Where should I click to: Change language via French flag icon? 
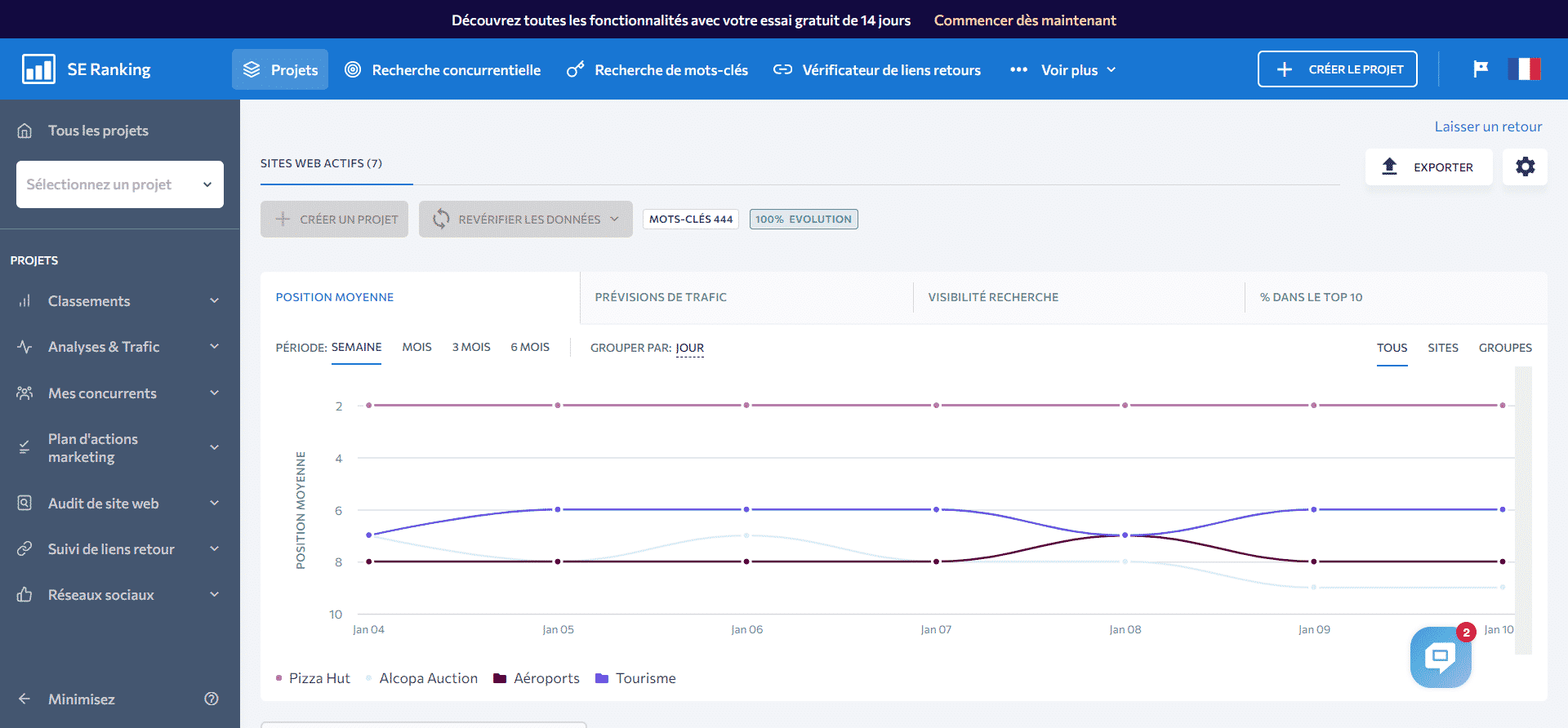pos(1524,69)
